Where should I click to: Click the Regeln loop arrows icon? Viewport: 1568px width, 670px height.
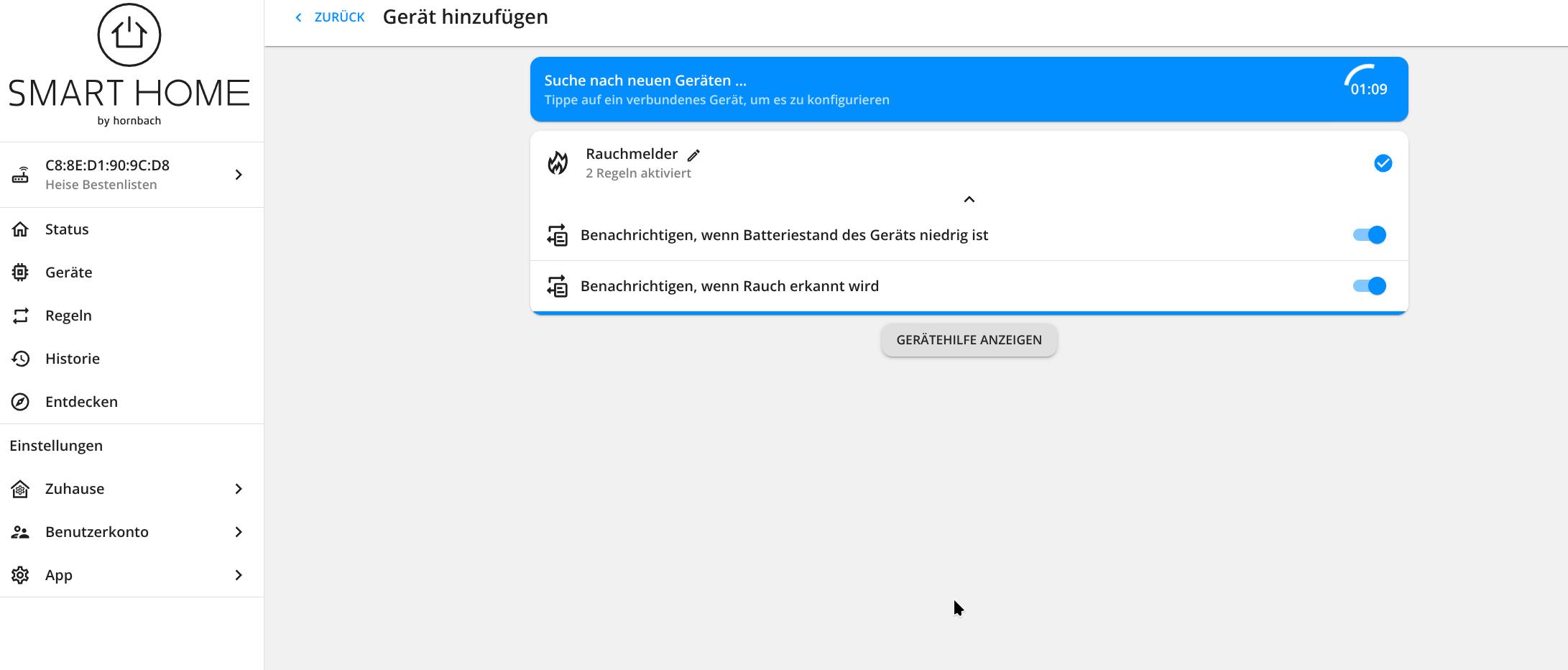tap(20, 316)
